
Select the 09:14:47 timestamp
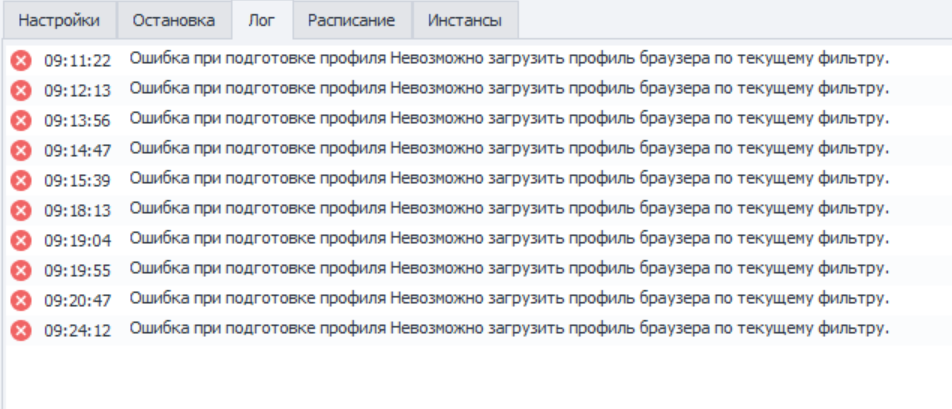point(78,150)
